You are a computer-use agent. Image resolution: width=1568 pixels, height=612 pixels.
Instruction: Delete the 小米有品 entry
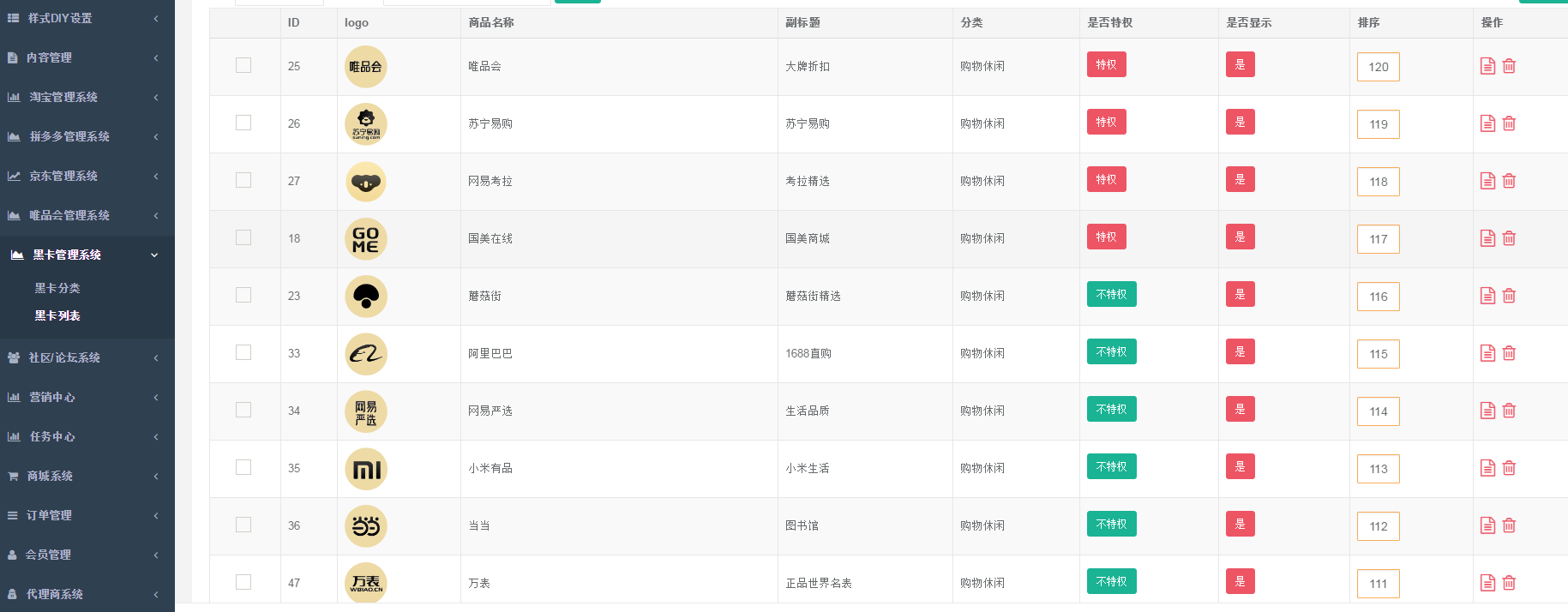[x=1509, y=468]
